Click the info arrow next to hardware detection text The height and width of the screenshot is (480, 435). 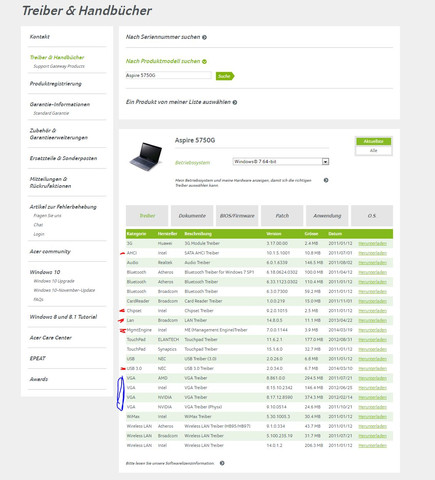point(326,180)
